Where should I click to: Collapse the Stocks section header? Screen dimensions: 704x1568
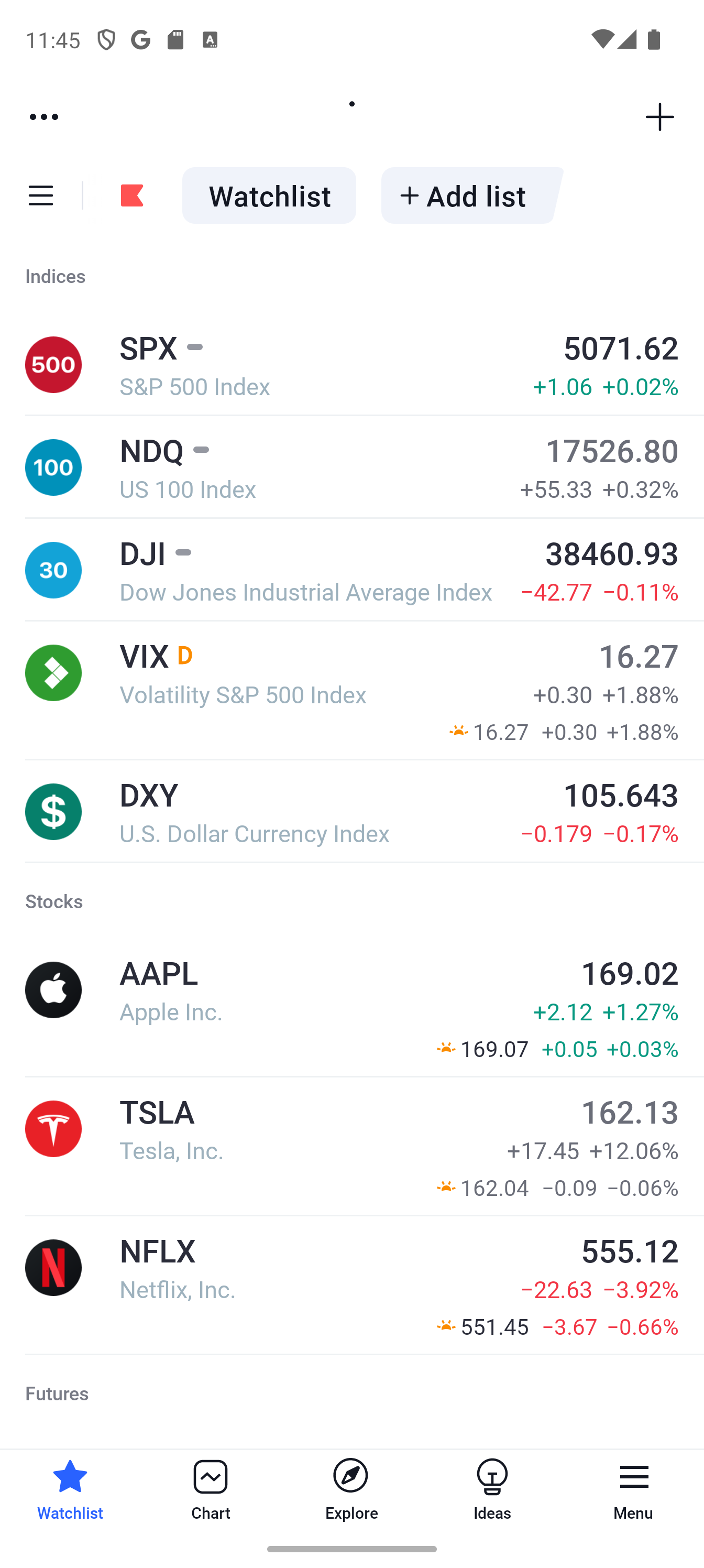[54, 901]
